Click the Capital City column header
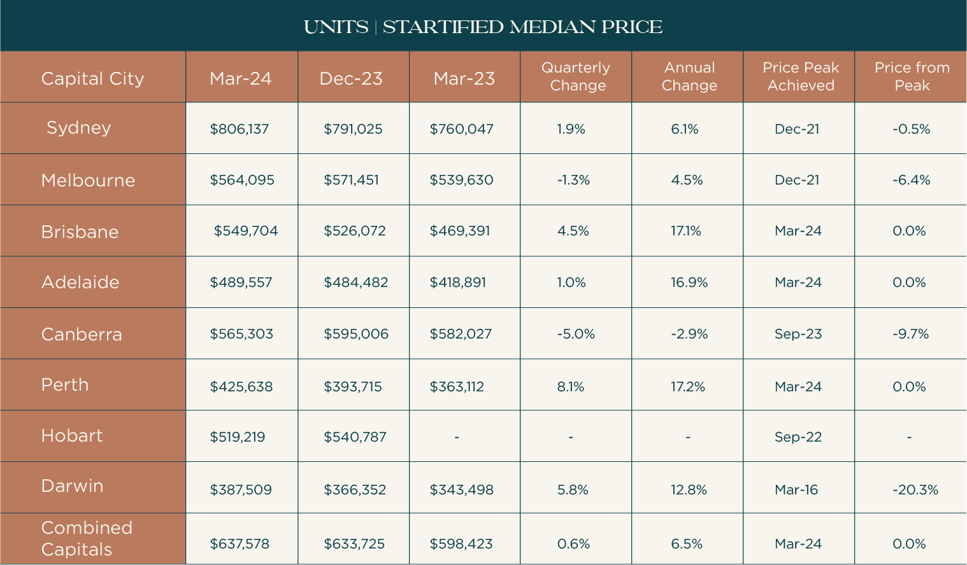Viewport: 967px width, 565px height. [x=92, y=78]
